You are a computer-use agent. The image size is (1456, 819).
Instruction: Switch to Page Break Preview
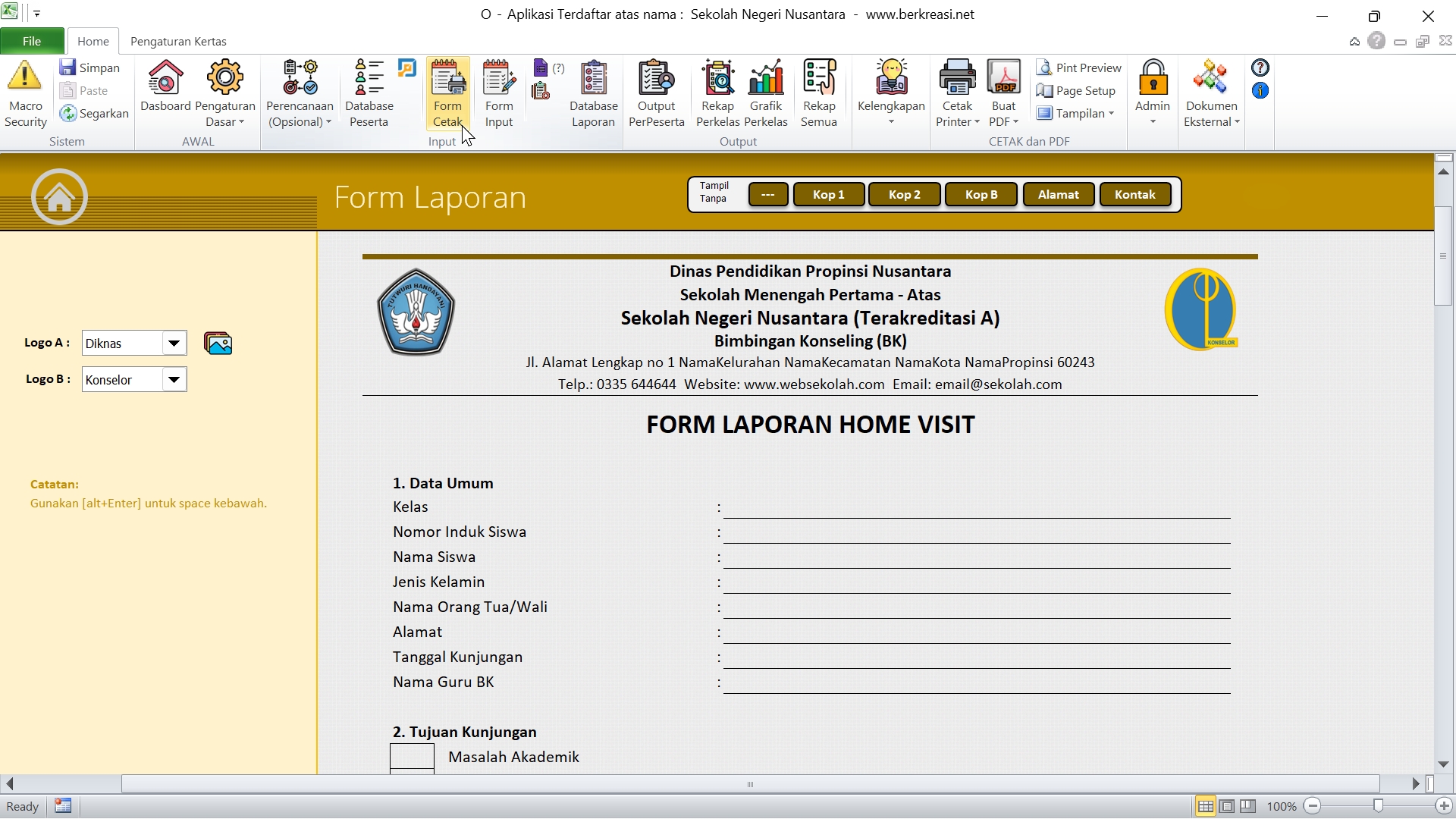pos(1247,806)
